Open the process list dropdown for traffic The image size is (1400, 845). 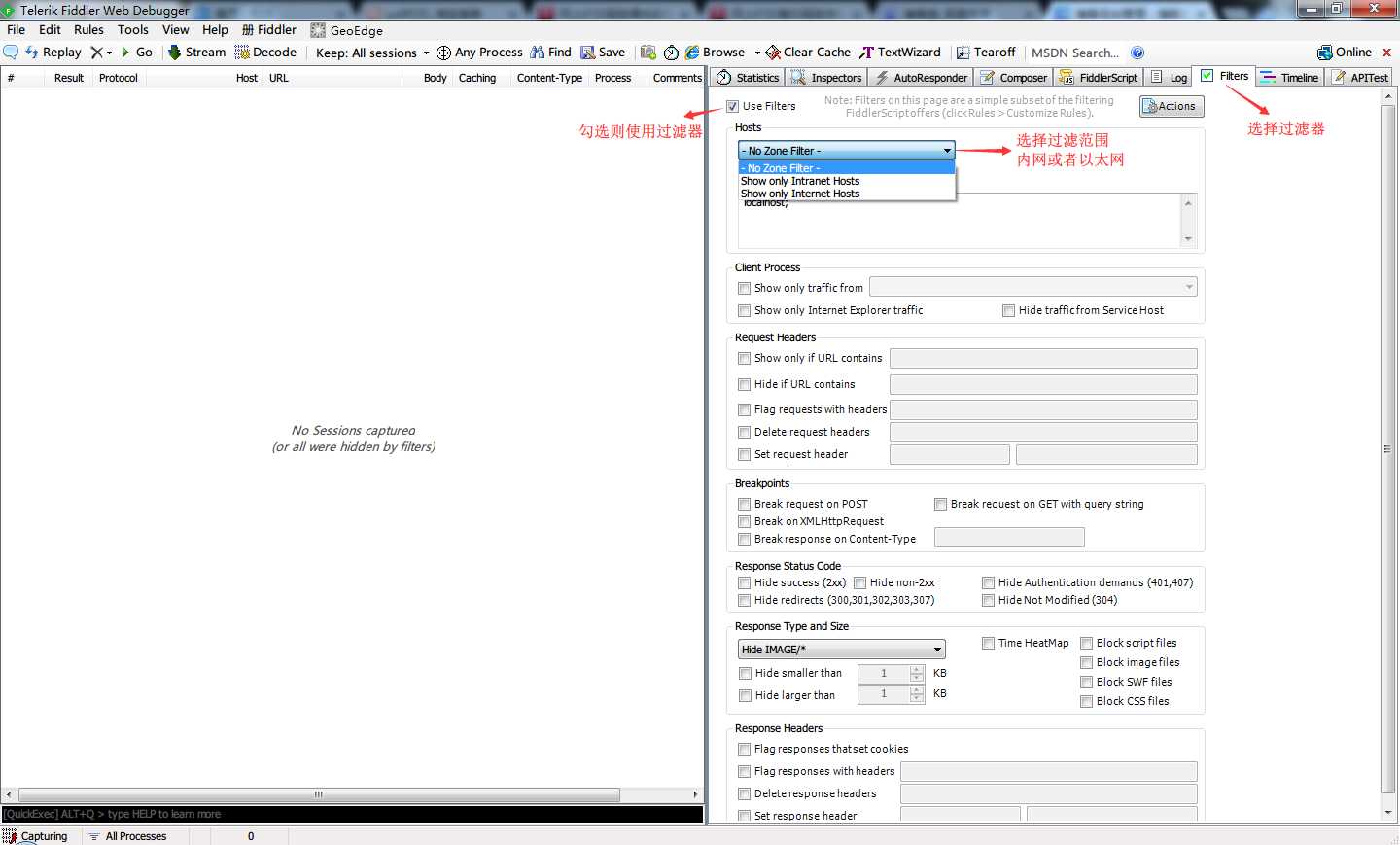click(1032, 287)
